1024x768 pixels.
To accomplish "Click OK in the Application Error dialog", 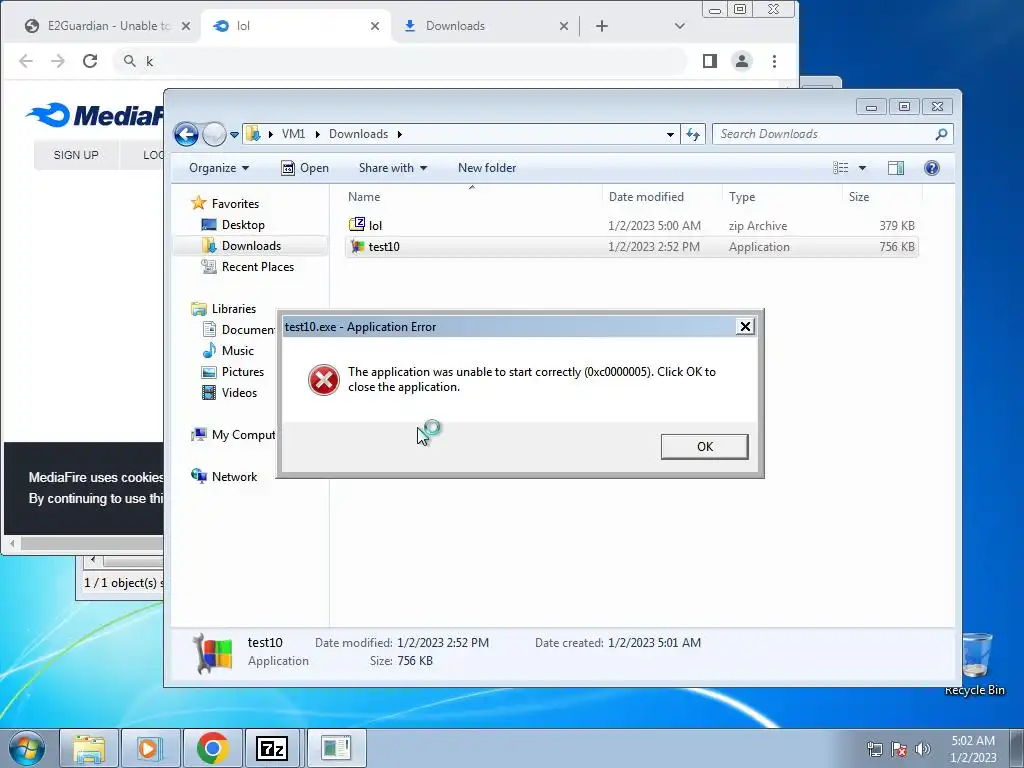I will click(704, 447).
